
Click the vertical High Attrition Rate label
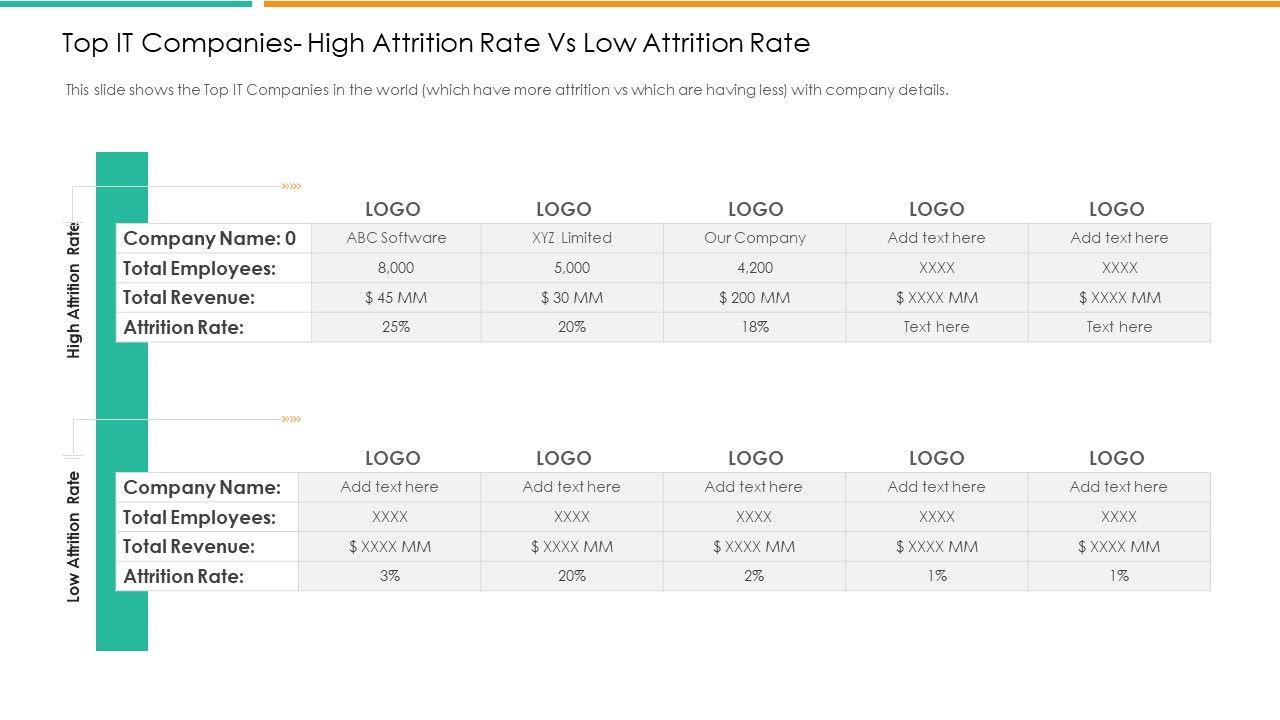74,290
